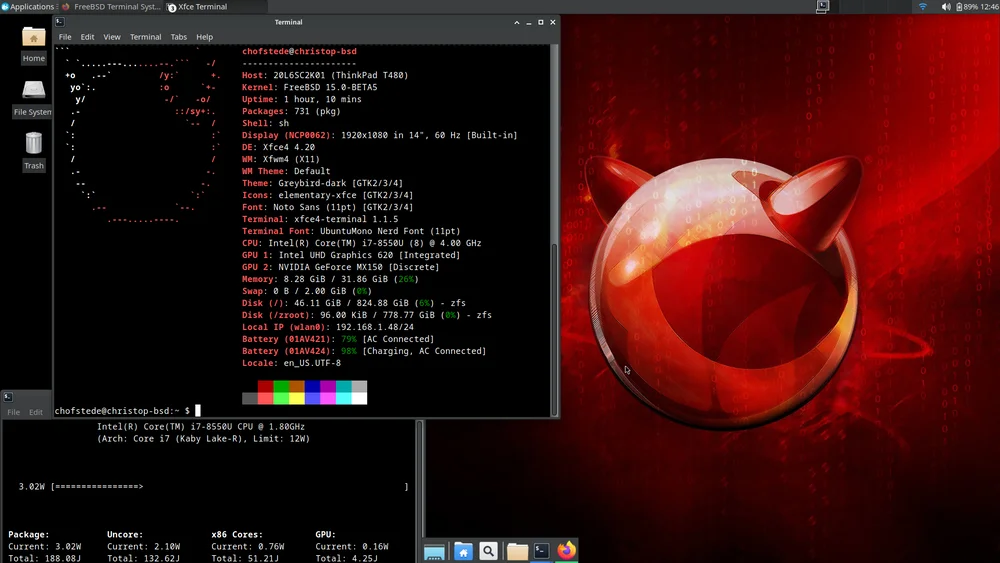
Task: Click the 'en_US.UTF-8' locale text
Action: tap(312, 363)
